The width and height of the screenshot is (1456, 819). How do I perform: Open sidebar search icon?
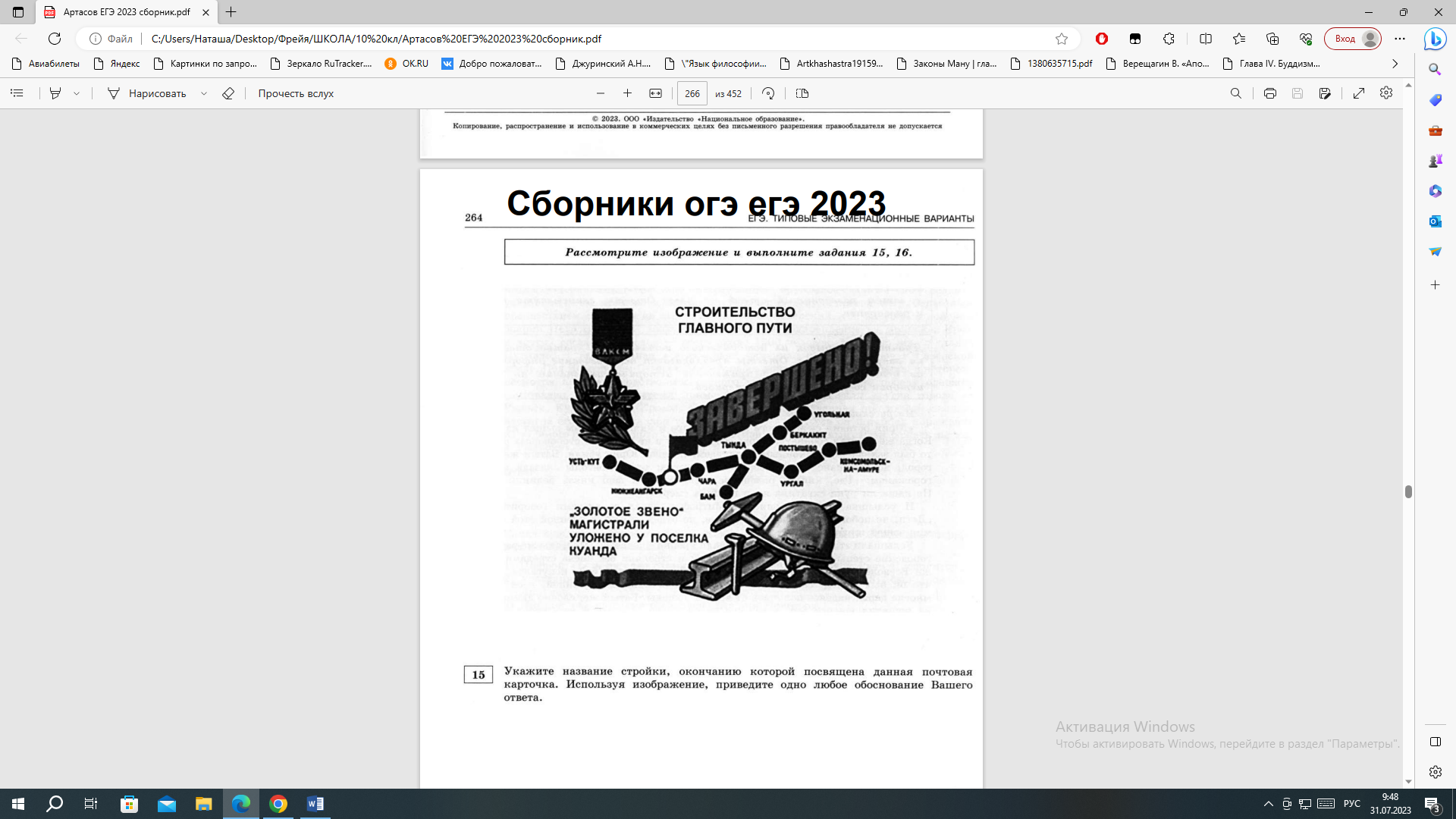coord(1435,70)
